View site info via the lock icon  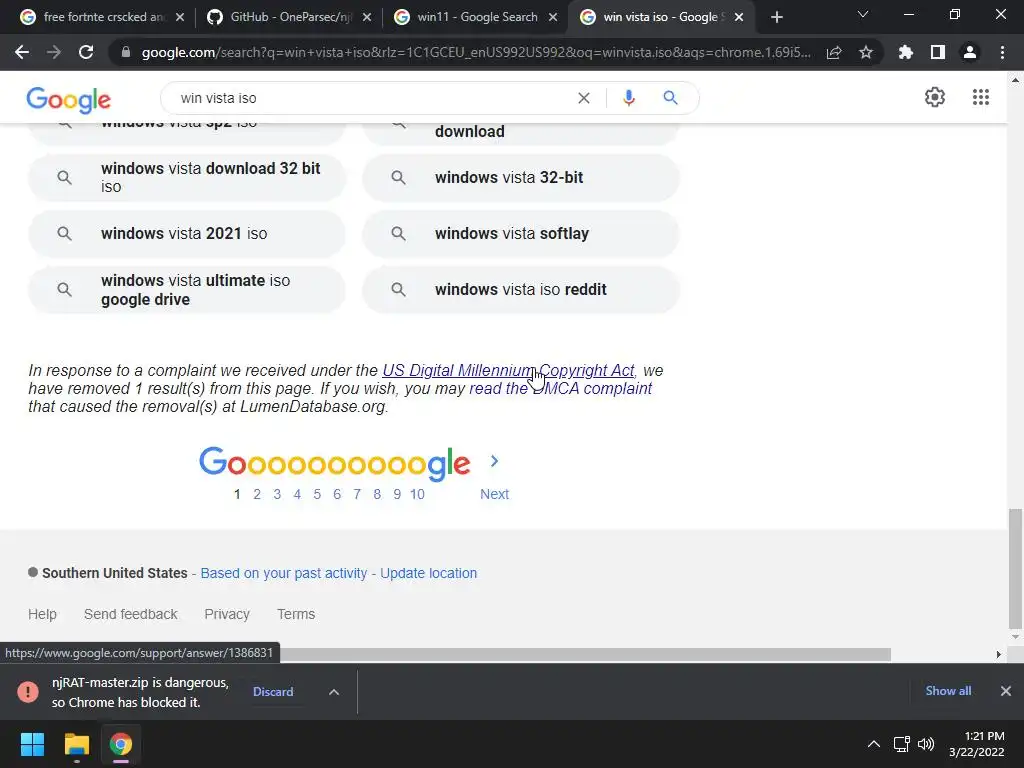click(x=126, y=52)
